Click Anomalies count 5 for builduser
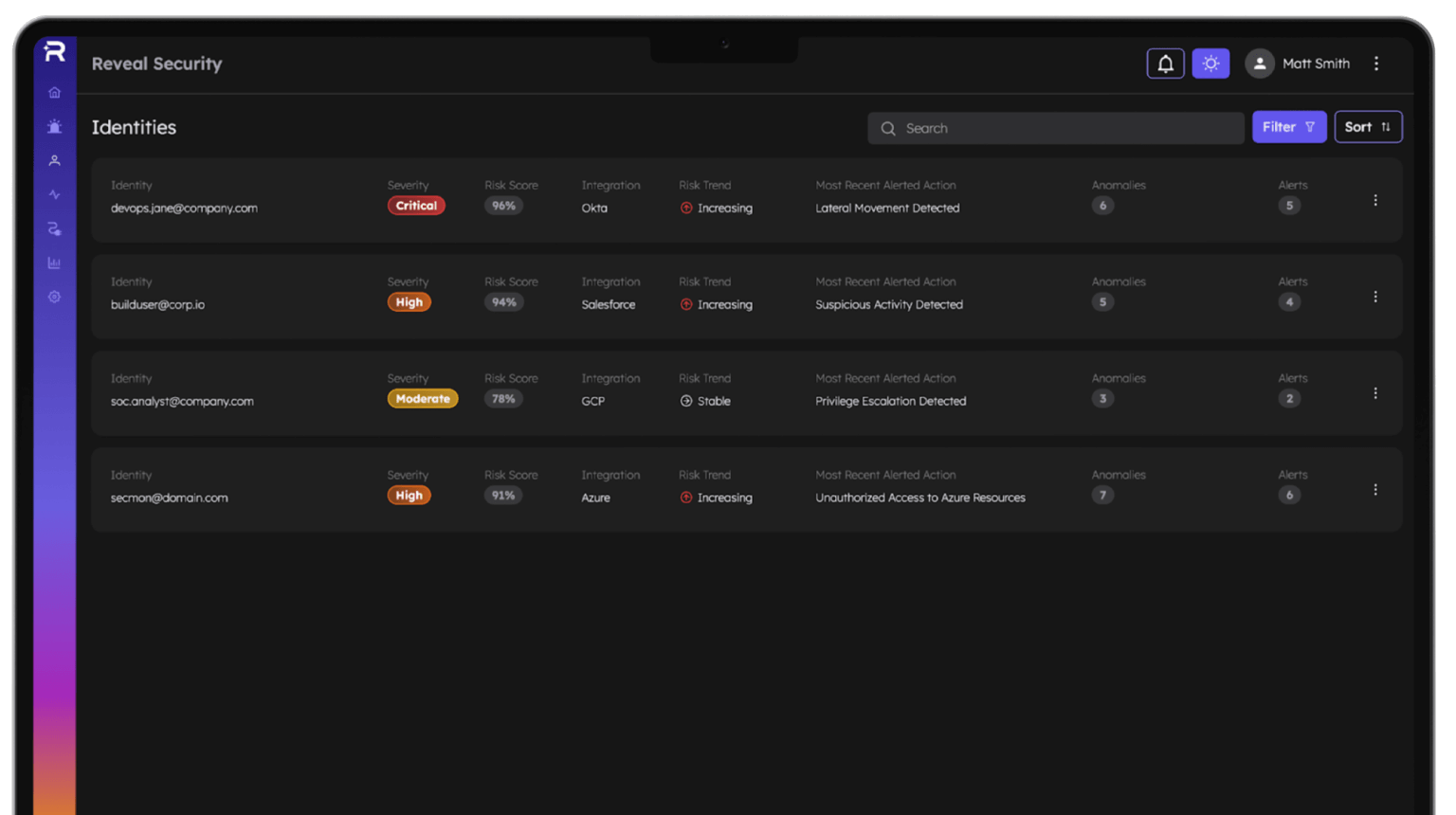The width and height of the screenshot is (1456, 815). point(1102,302)
